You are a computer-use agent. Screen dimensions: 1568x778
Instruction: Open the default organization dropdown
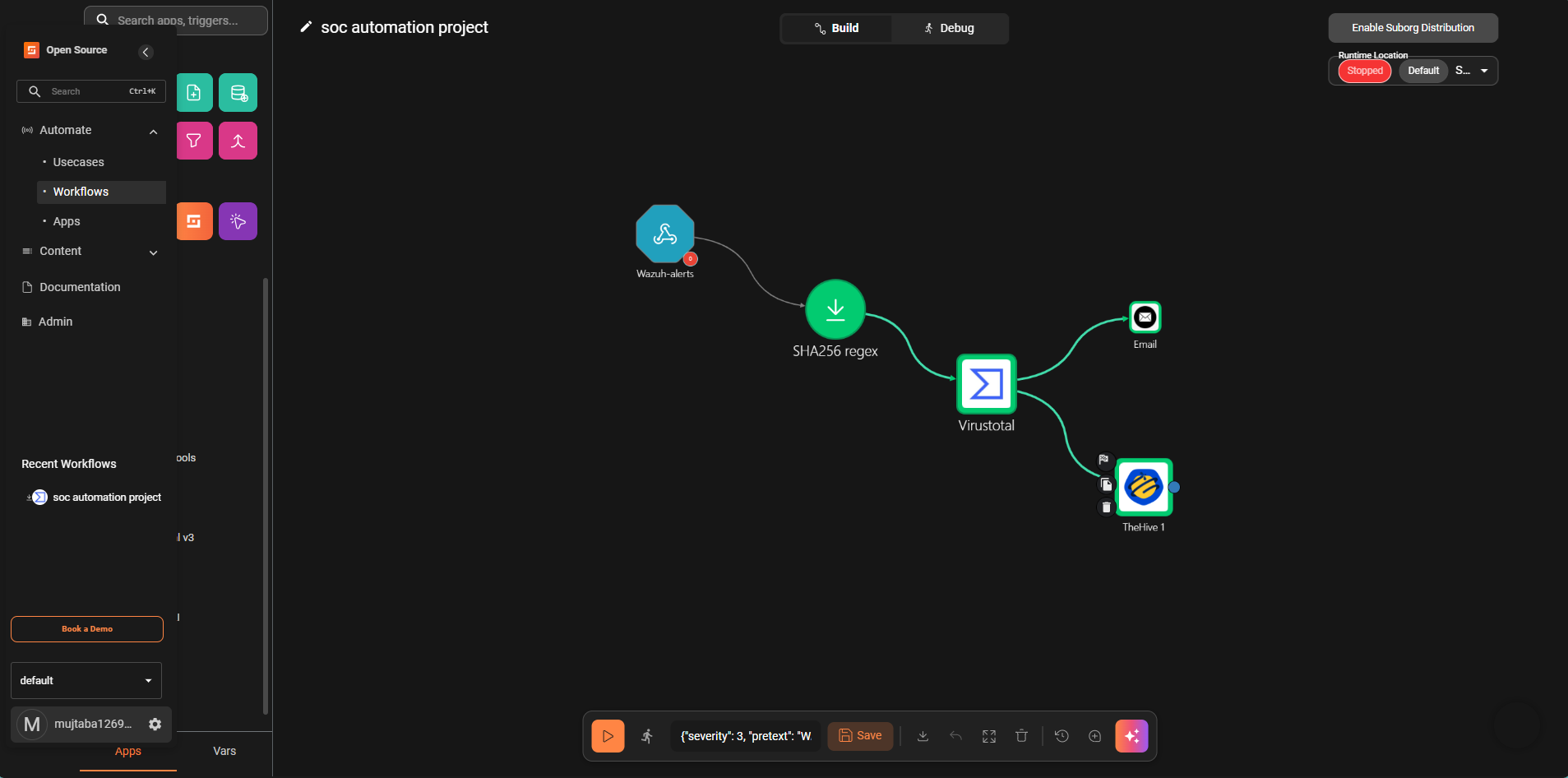(86, 680)
